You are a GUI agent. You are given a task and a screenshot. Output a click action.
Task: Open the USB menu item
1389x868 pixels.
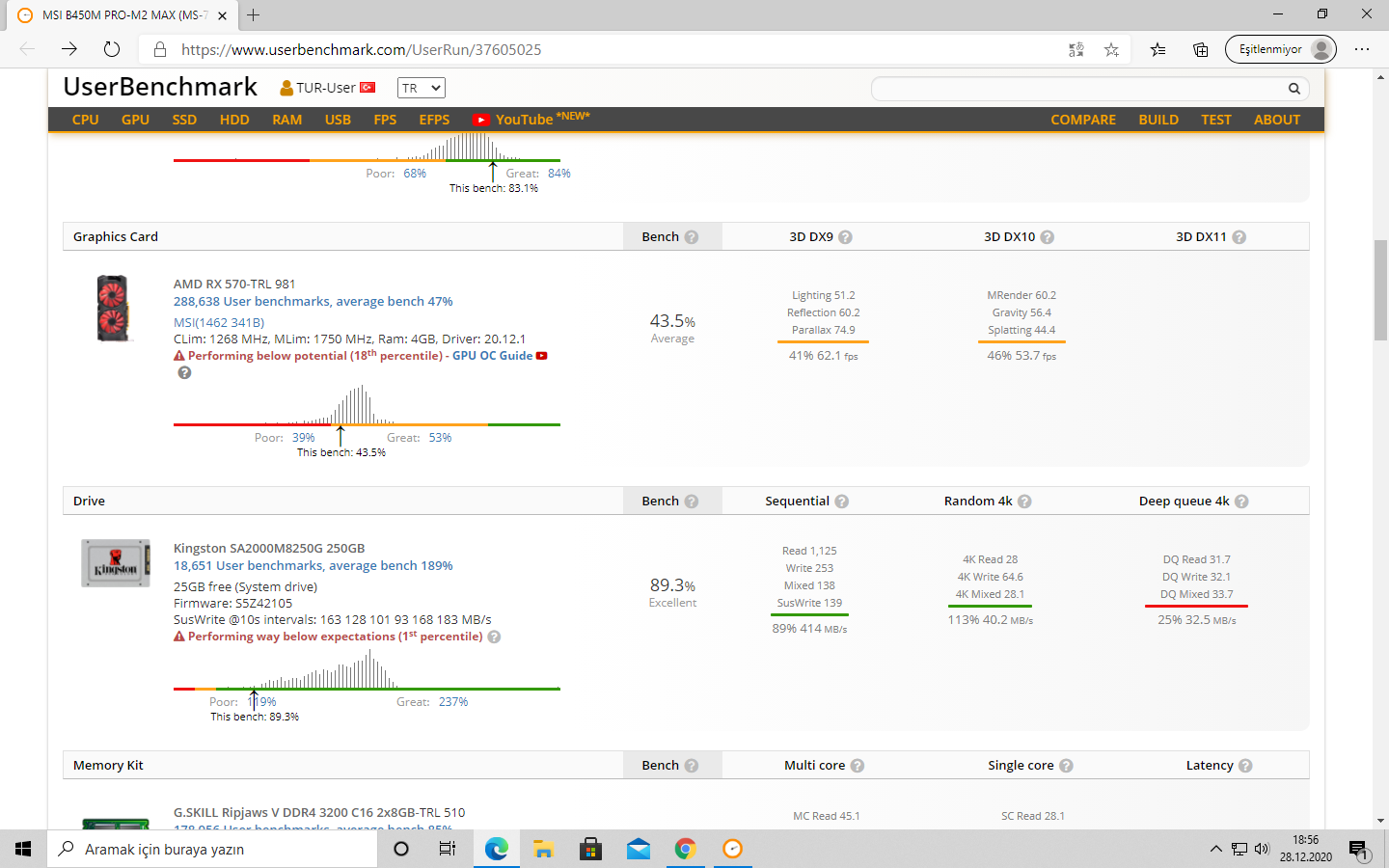point(338,120)
